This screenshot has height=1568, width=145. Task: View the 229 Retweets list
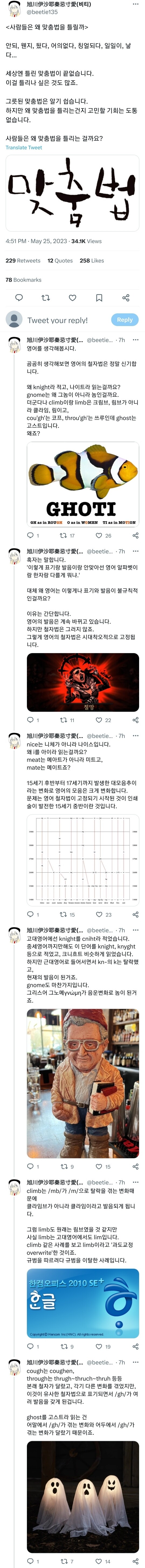click(23, 261)
